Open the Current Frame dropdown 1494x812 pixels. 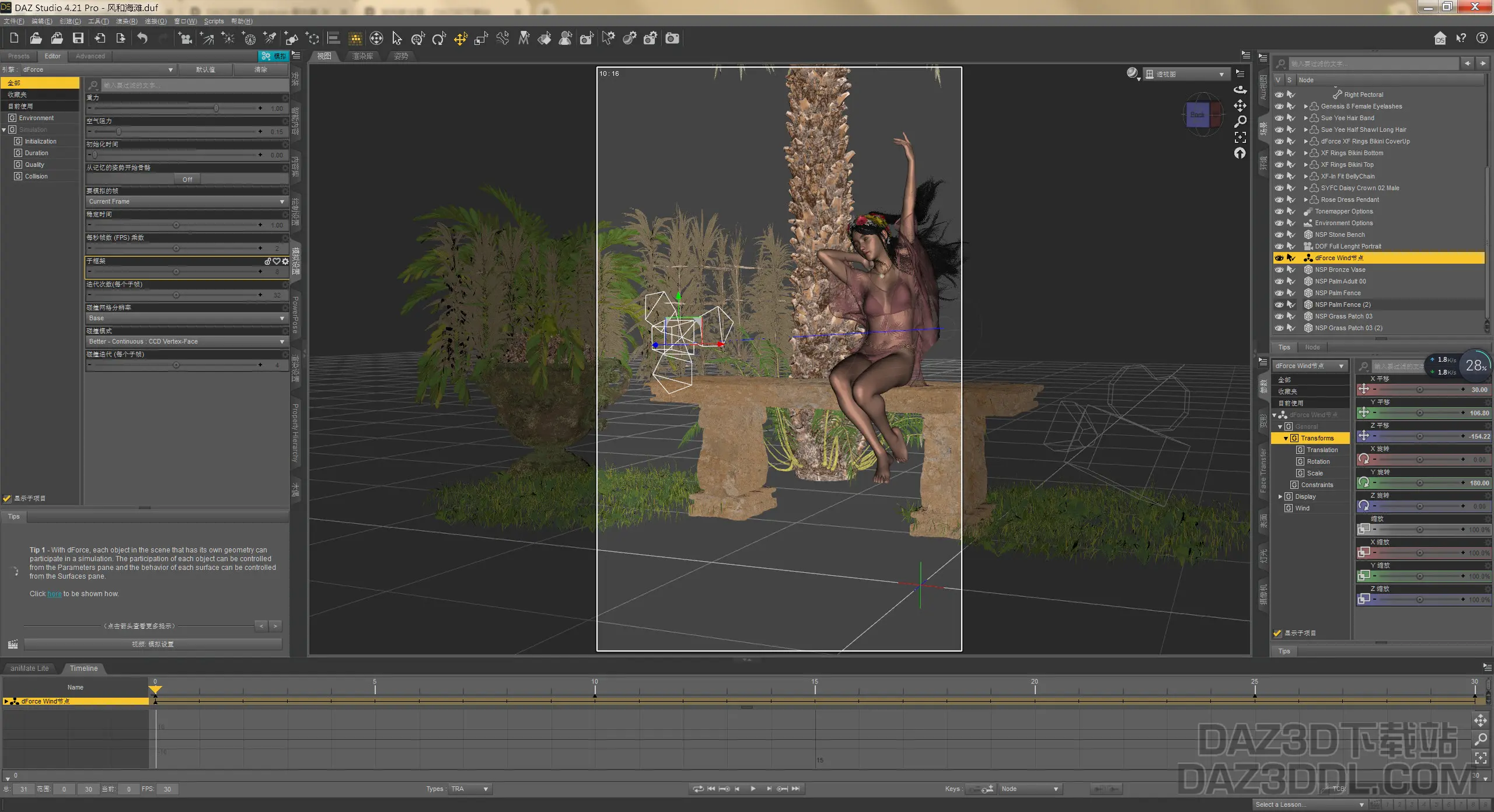click(x=187, y=201)
